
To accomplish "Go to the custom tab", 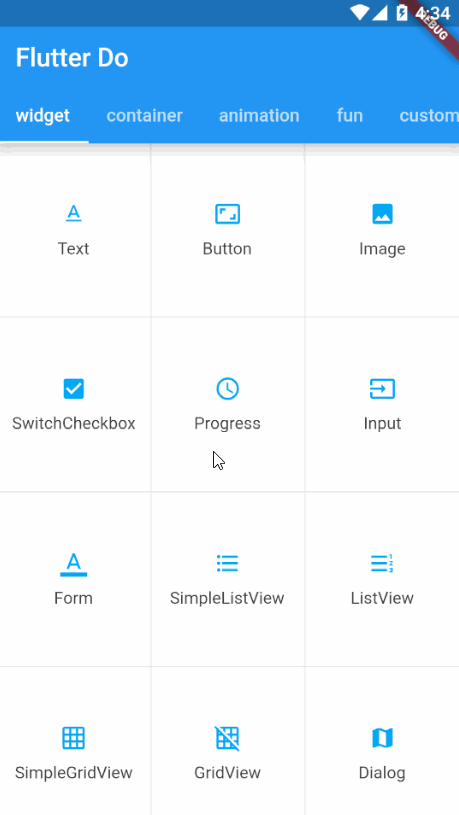I will pos(429,115).
